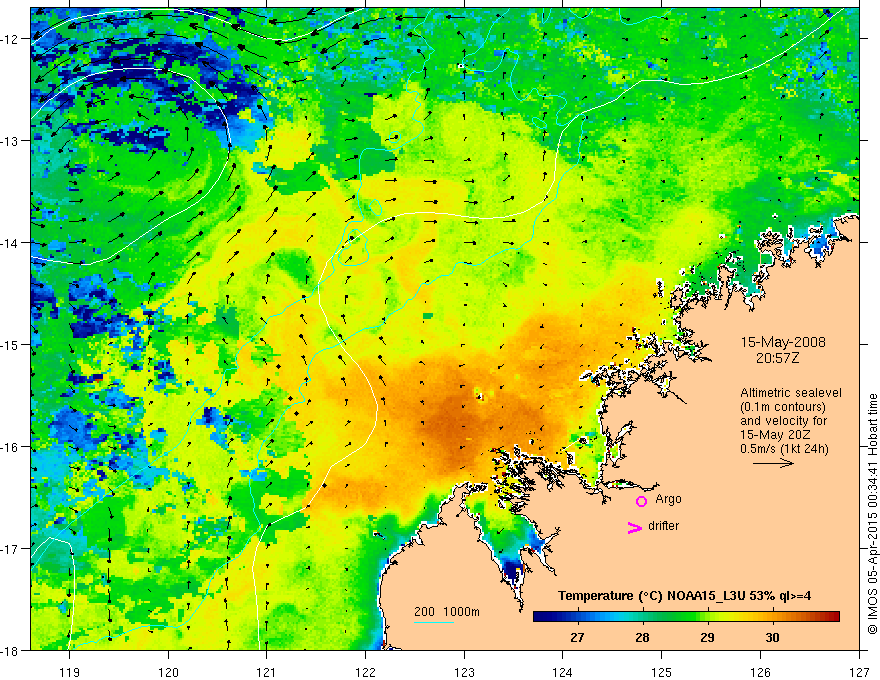Click the longitude axis label '127'
The width and height of the screenshot is (880, 680).
tap(859, 672)
